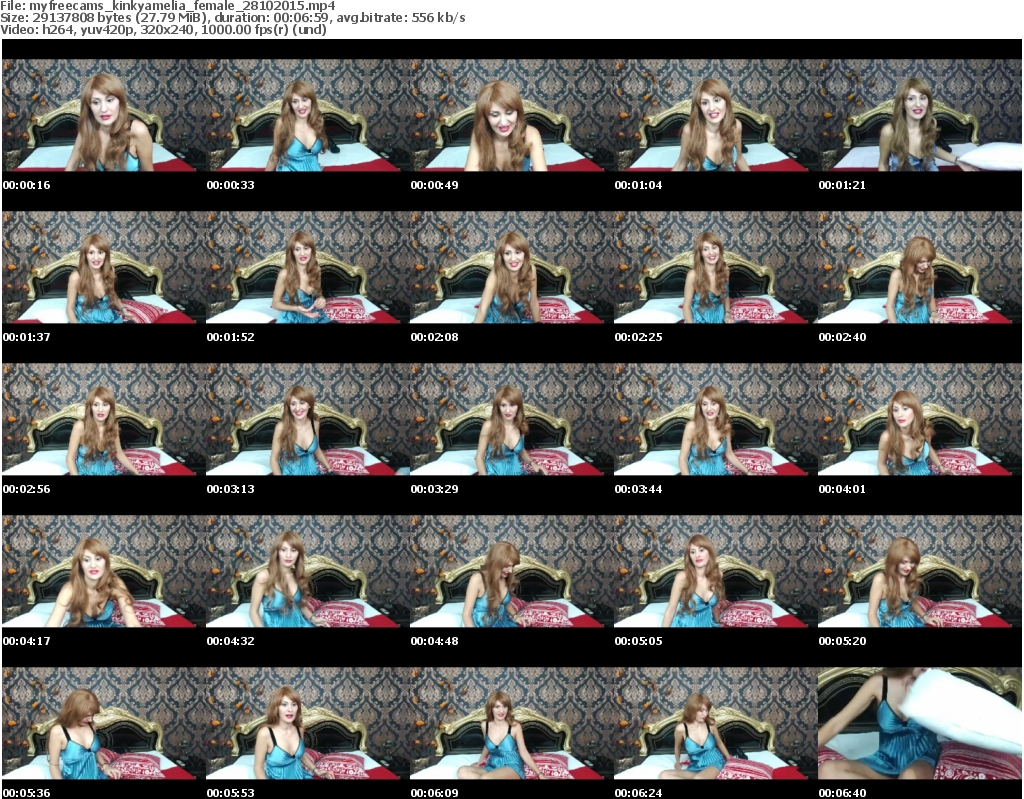This screenshot has height=799, width=1024.
Task: Open the frame captured at 00:02:08
Action: pyautogui.click(x=512, y=267)
